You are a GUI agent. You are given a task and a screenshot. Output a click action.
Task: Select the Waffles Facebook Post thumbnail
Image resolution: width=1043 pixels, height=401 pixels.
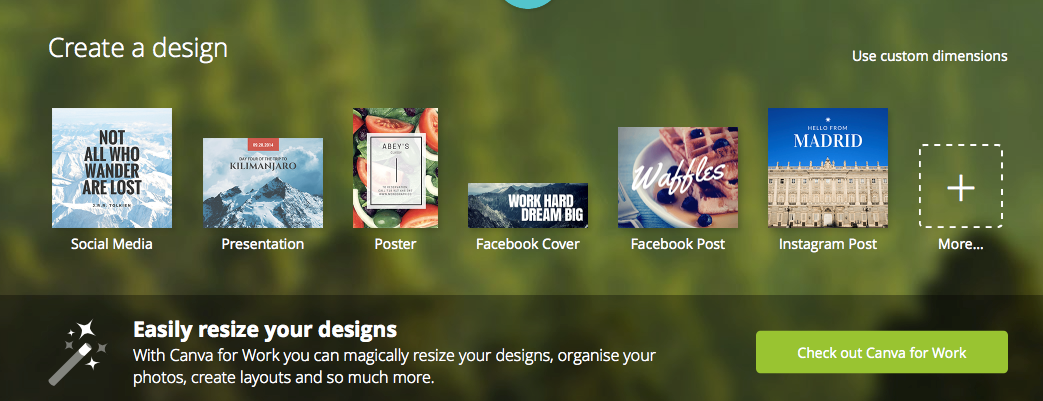click(678, 178)
